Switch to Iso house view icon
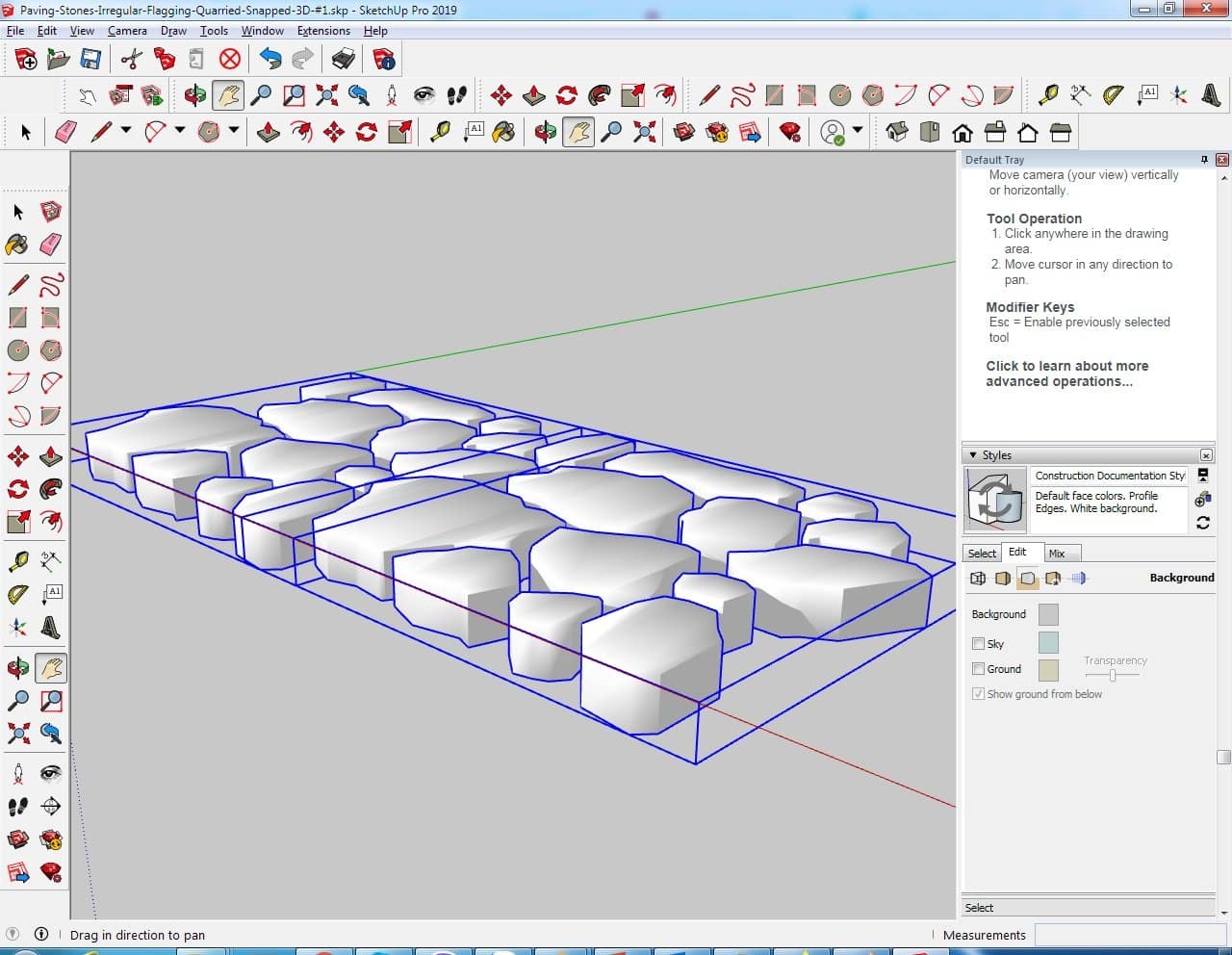1232x955 pixels. tap(897, 132)
